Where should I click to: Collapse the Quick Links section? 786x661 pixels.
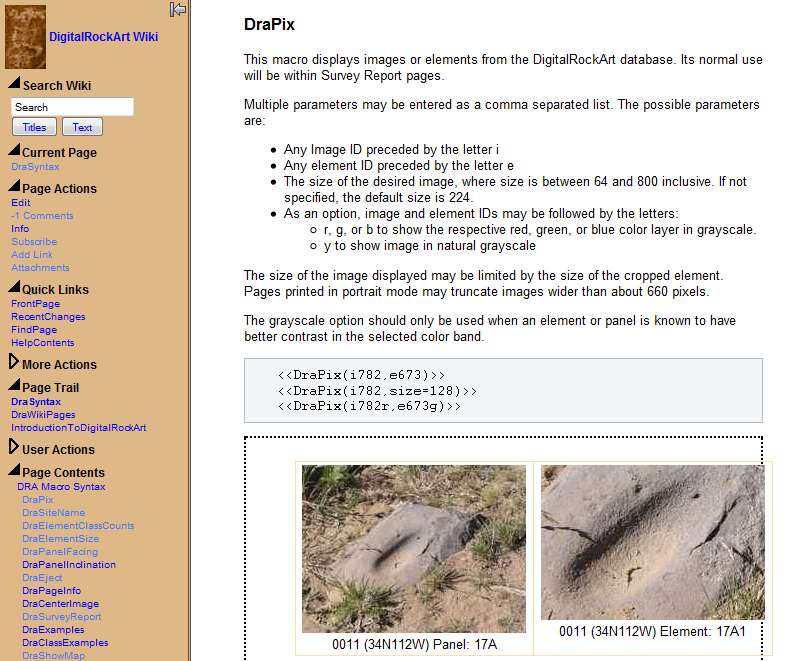click(14, 289)
